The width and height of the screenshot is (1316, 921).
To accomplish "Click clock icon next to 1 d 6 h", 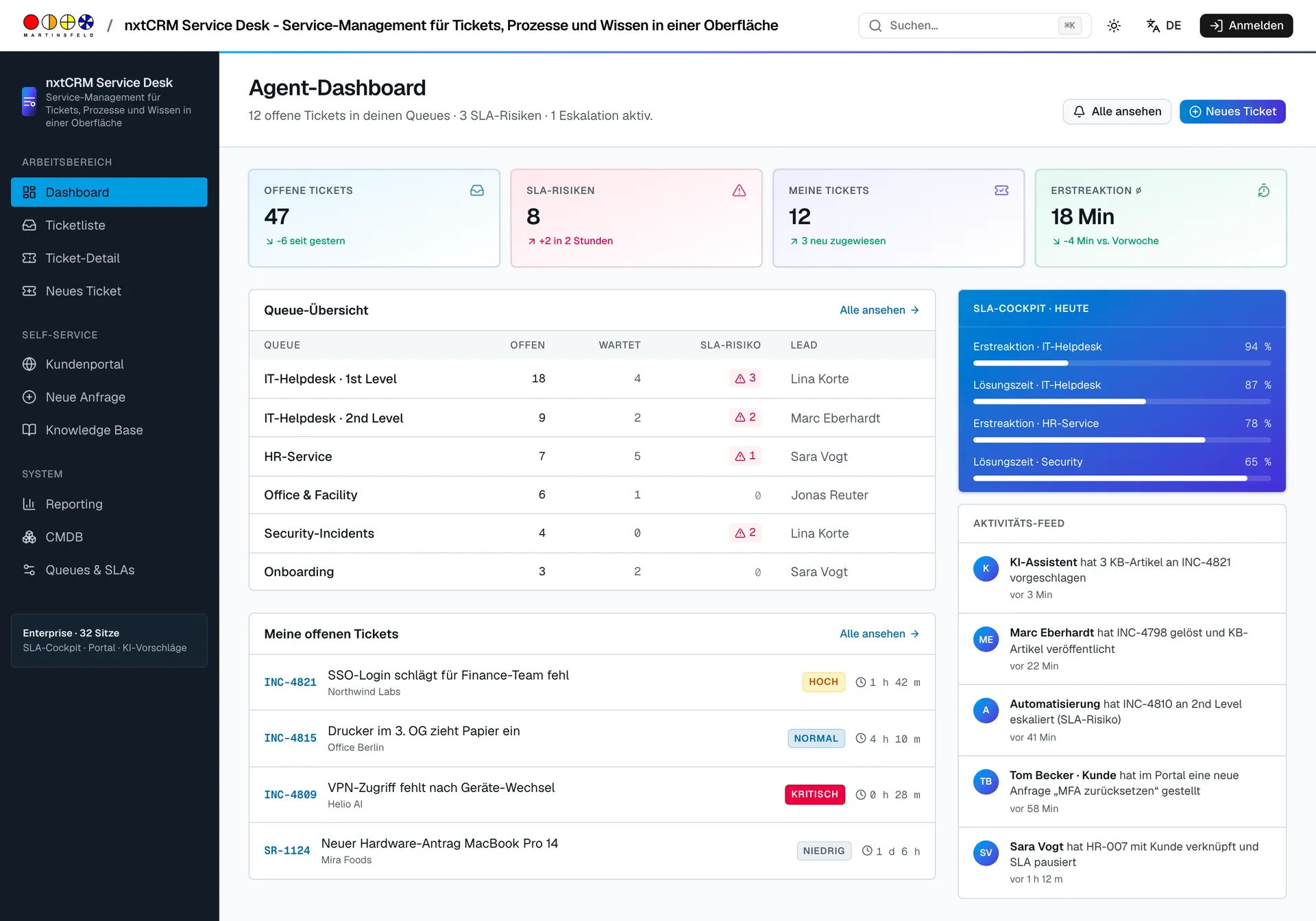I will [x=867, y=851].
